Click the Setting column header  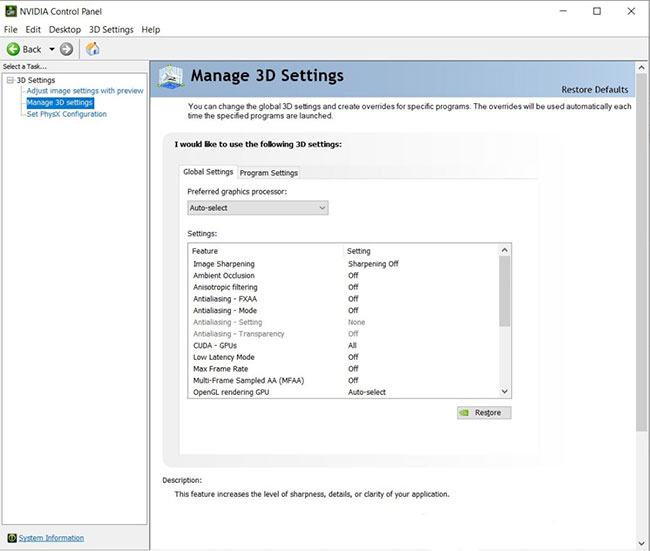421,251
